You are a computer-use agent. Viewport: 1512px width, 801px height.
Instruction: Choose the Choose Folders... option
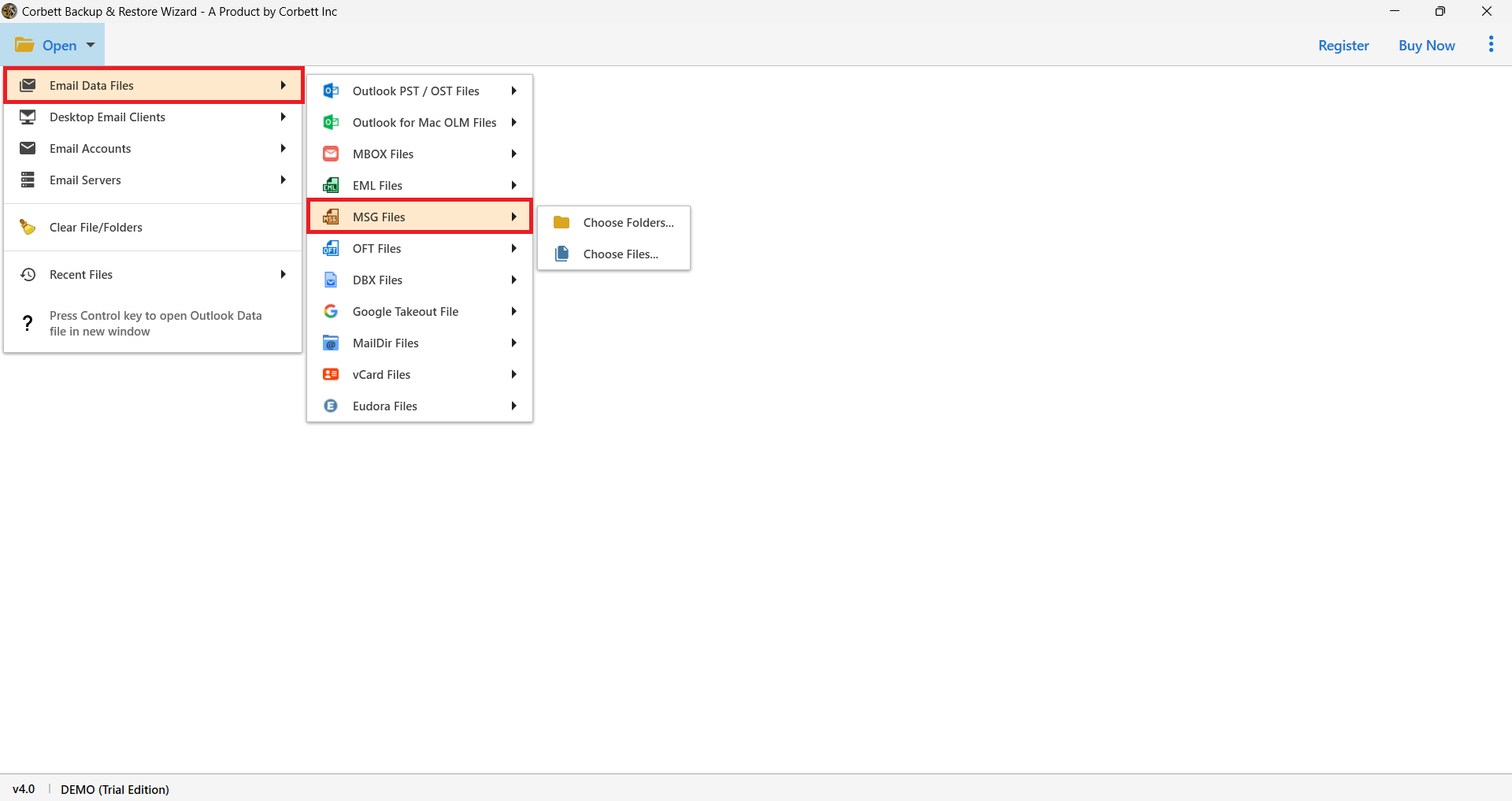[614, 222]
